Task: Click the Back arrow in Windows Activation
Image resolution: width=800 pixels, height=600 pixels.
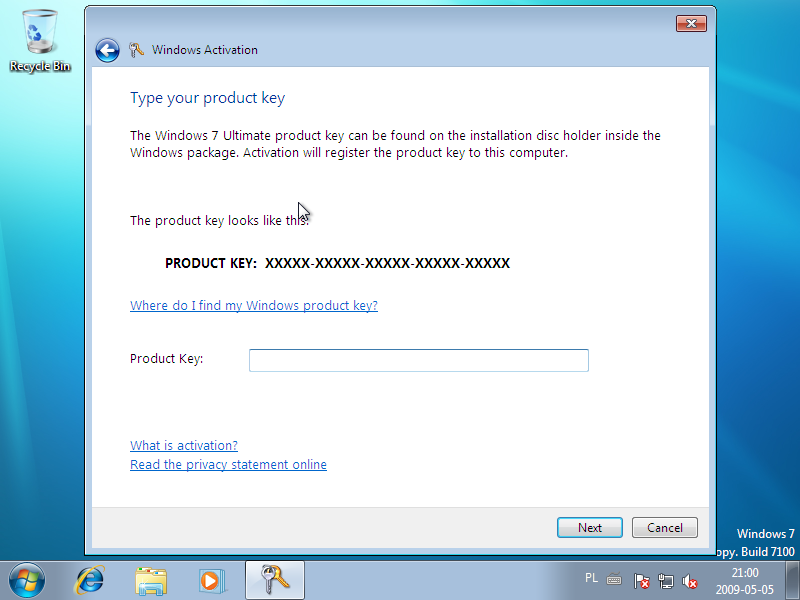Action: click(x=107, y=50)
